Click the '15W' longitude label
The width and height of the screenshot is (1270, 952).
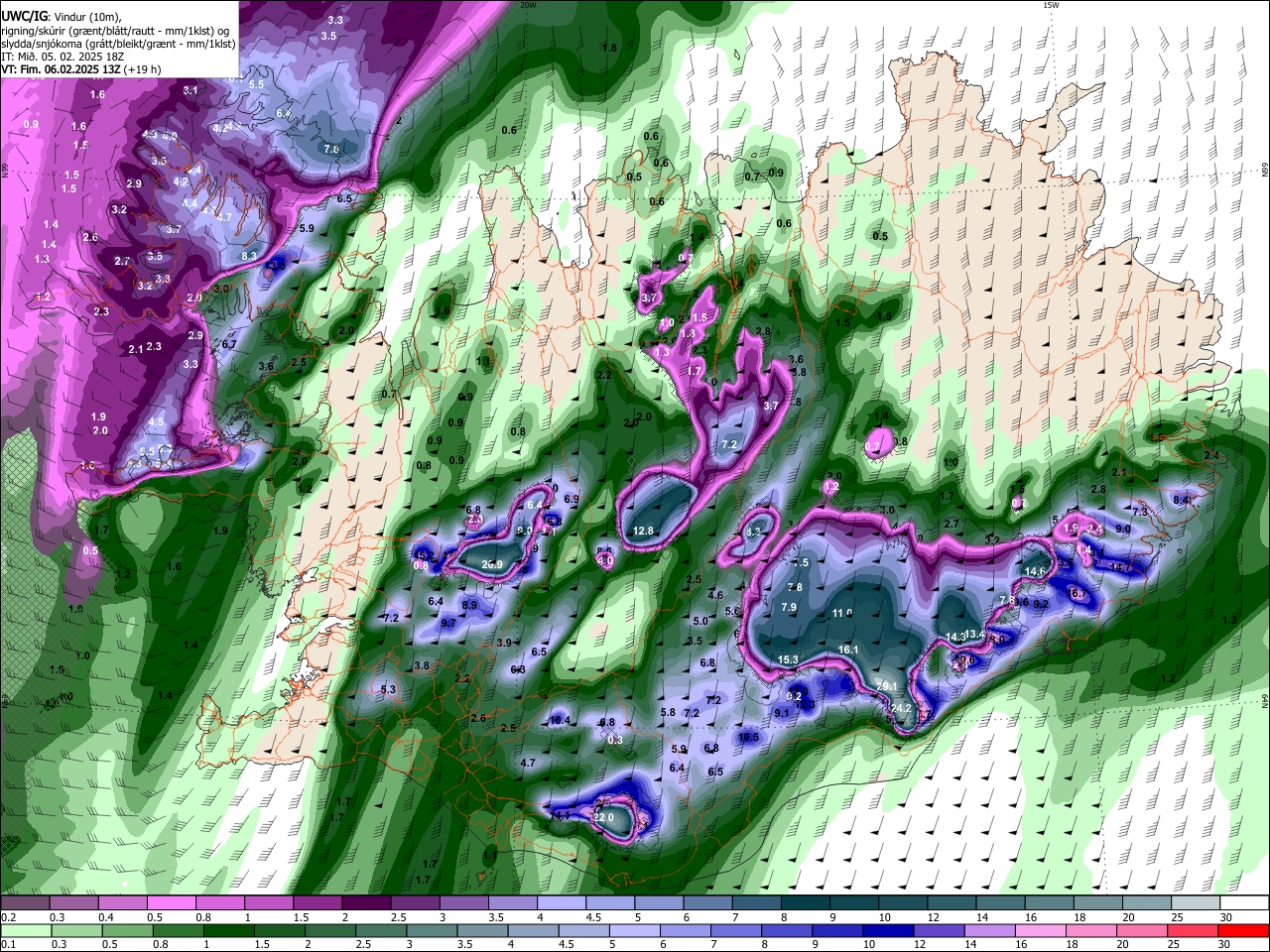(1051, 6)
